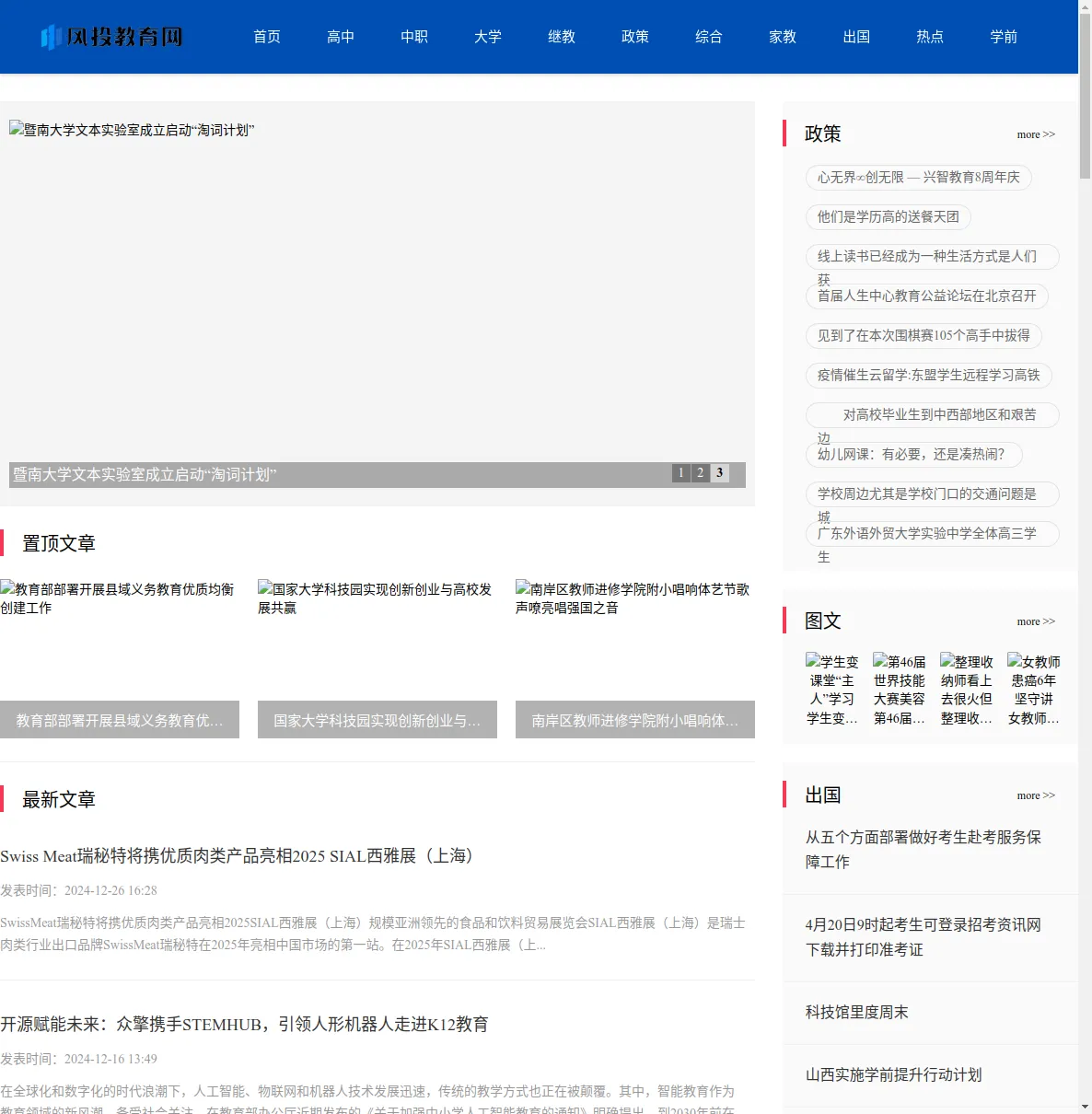1092x1114 pixels.
Task: Click the scrollbar up arrow
Action: tap(1085, 7)
